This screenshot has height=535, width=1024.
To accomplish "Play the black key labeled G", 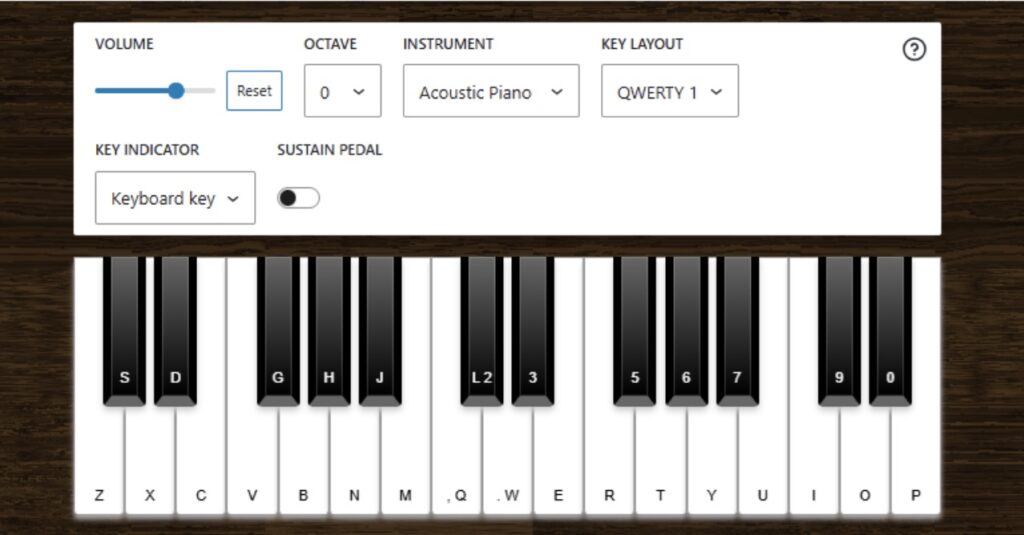I will click(278, 330).
